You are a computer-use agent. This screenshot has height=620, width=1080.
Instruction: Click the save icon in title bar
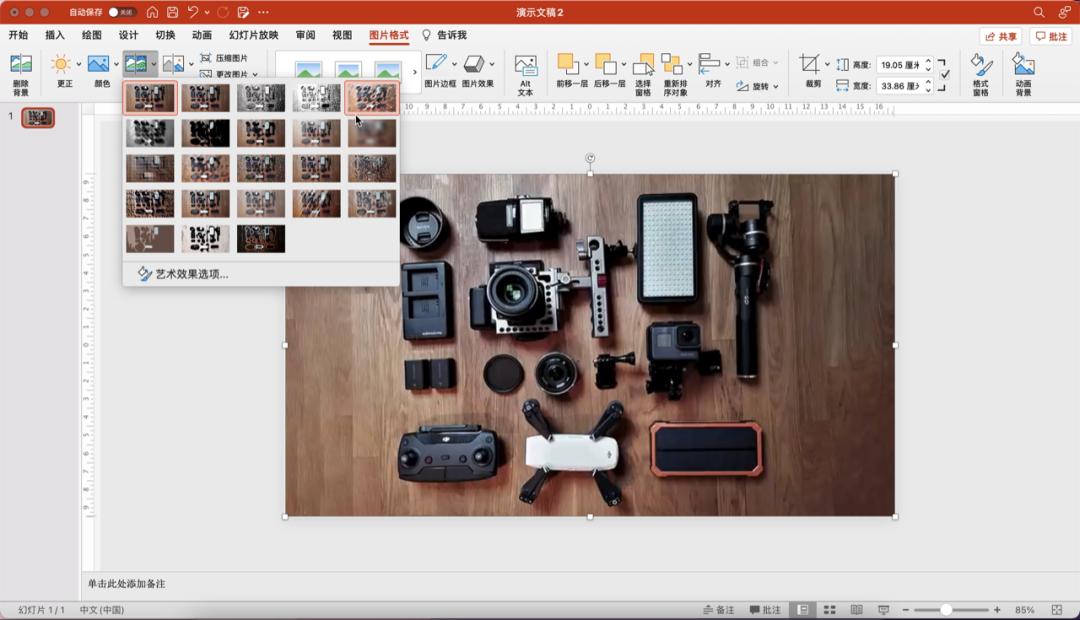tap(172, 12)
